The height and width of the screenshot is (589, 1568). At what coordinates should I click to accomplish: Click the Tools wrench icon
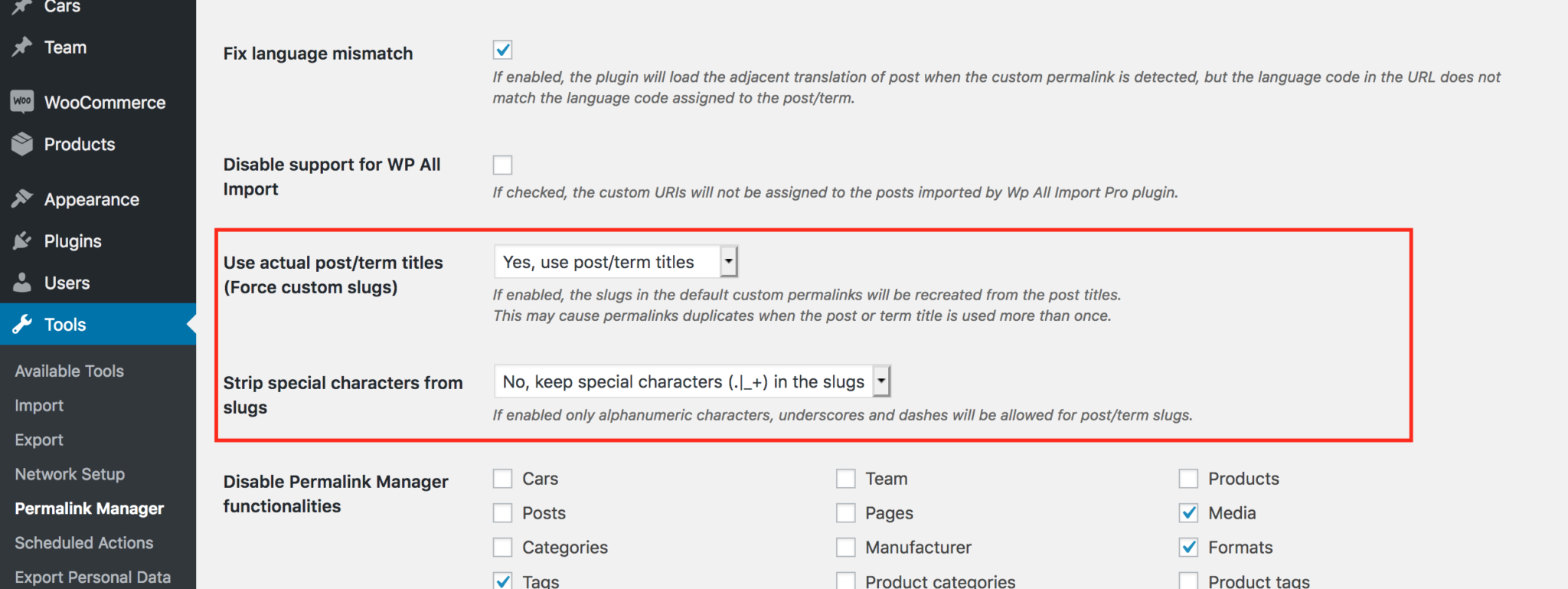22,324
